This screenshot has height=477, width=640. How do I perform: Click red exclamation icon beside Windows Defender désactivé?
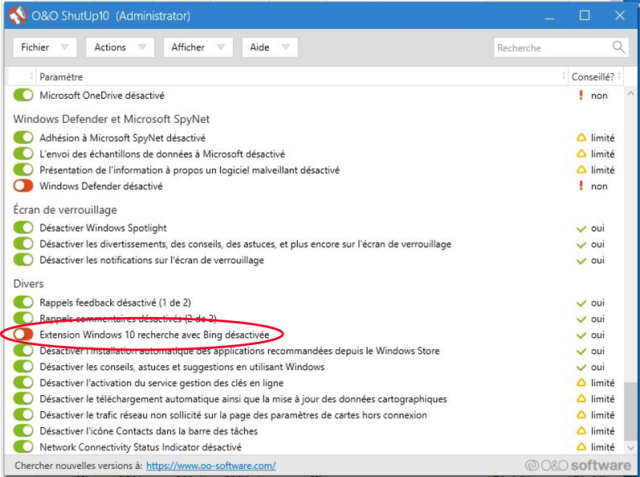click(x=579, y=186)
